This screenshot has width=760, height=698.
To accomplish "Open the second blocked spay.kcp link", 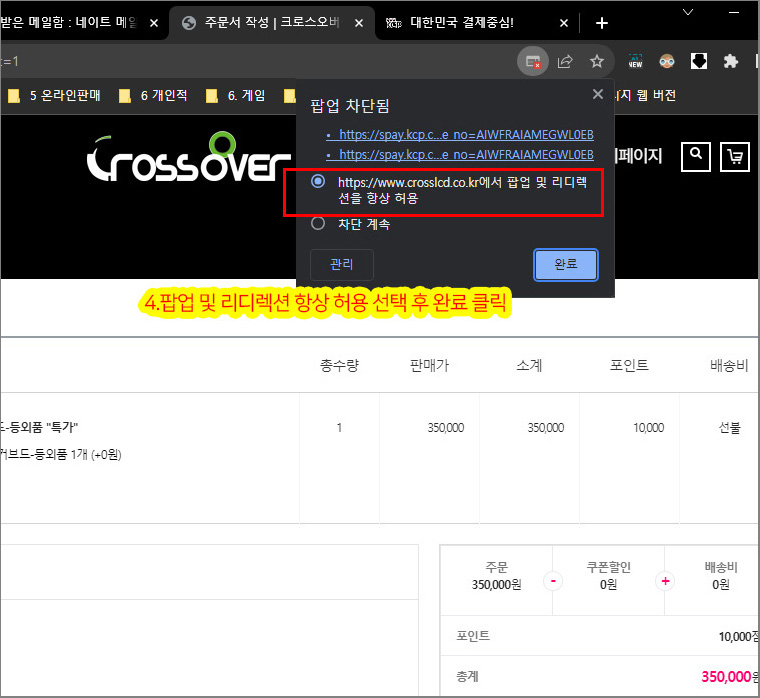I will [x=466, y=155].
